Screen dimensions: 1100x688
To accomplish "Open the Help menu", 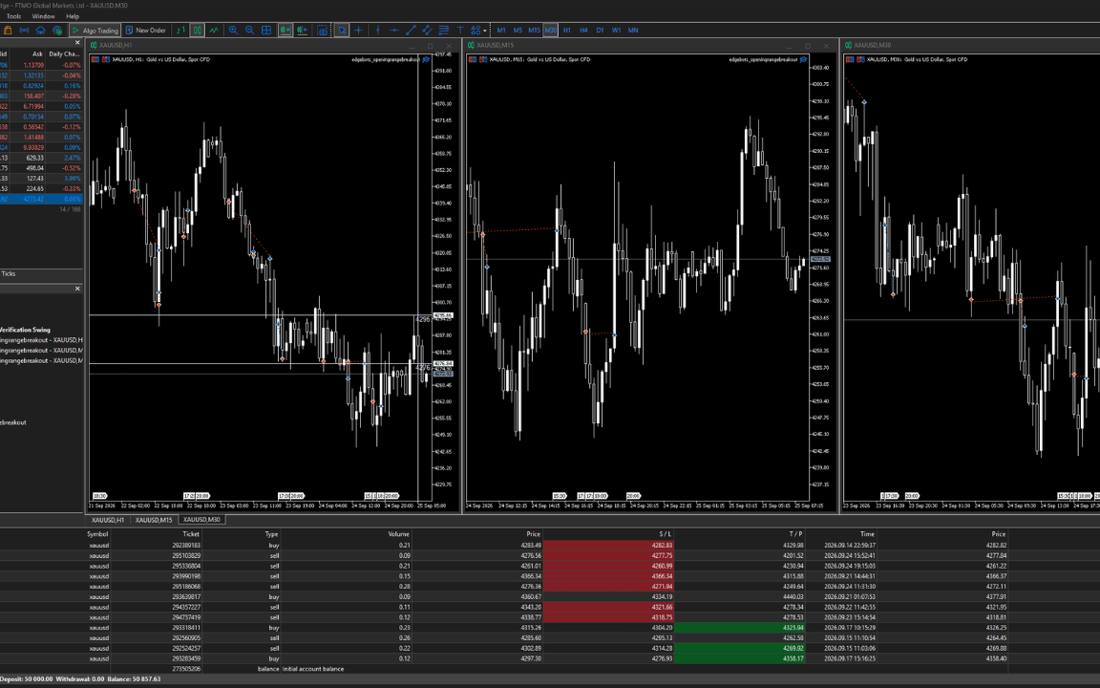I will pos(72,16).
